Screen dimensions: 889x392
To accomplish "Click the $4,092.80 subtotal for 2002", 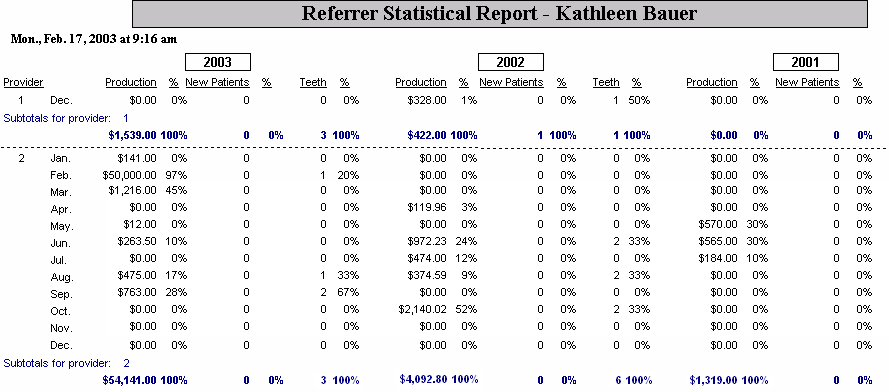I will 423,378.
